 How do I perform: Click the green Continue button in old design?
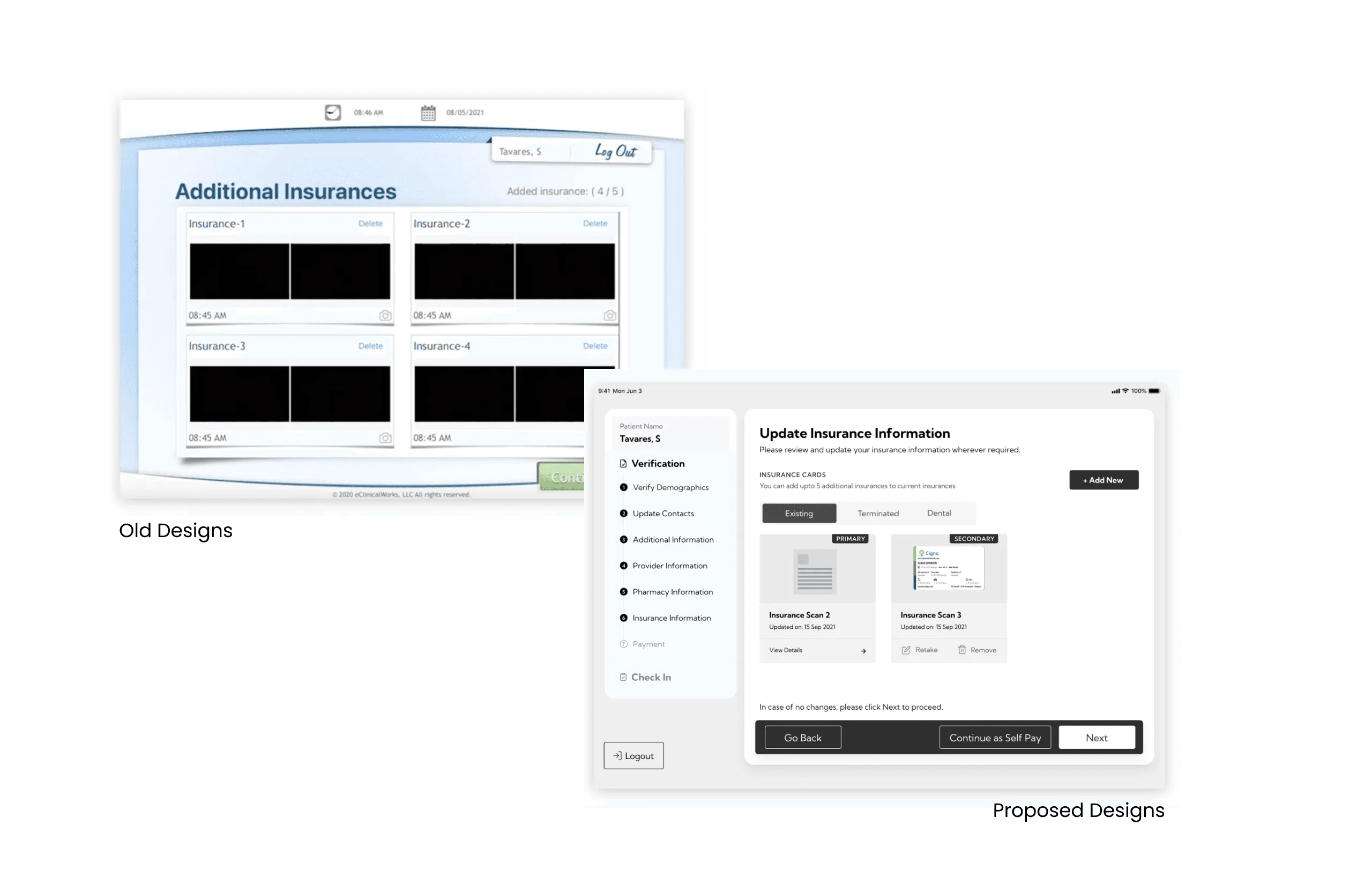click(x=562, y=477)
